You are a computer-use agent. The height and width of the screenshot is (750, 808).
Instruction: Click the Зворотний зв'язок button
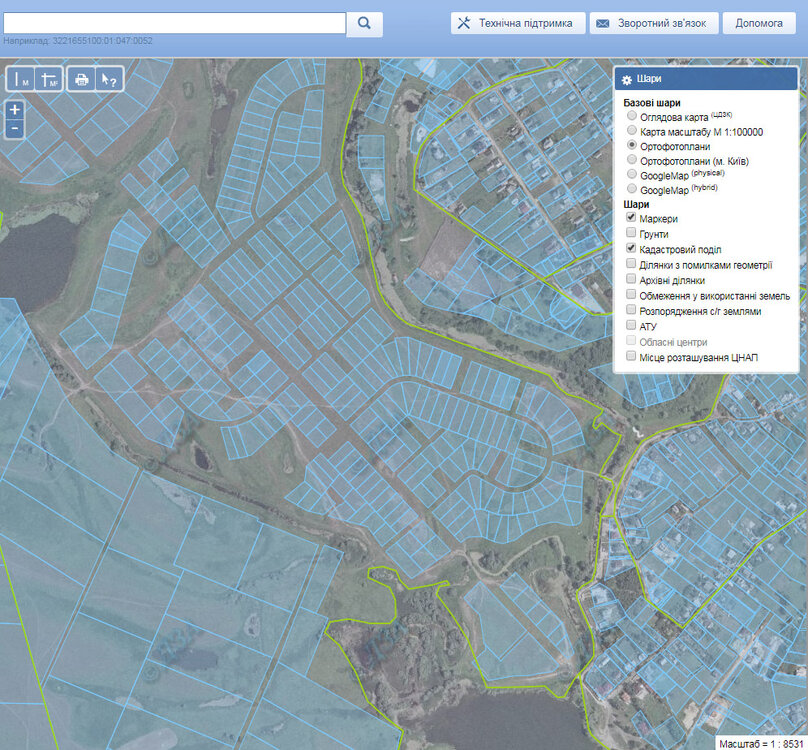coord(656,23)
